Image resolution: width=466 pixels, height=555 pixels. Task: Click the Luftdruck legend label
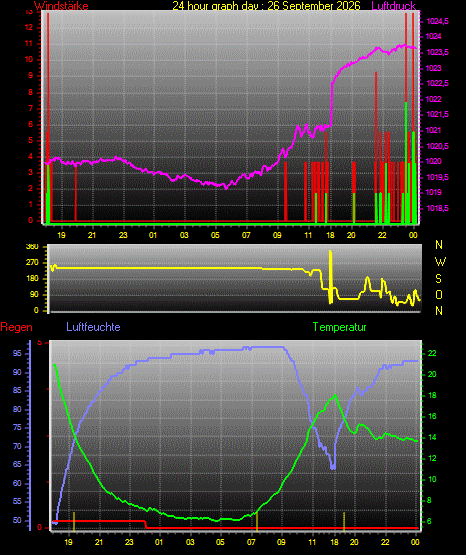pos(393,6)
